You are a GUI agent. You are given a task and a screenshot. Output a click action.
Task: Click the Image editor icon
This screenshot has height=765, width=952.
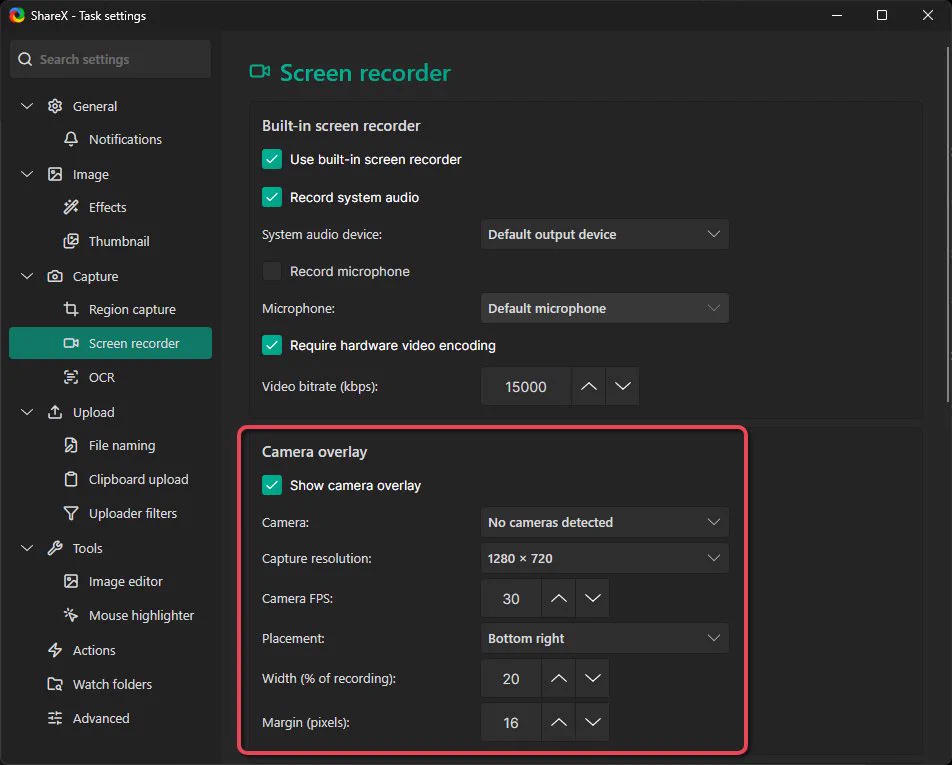click(x=71, y=581)
